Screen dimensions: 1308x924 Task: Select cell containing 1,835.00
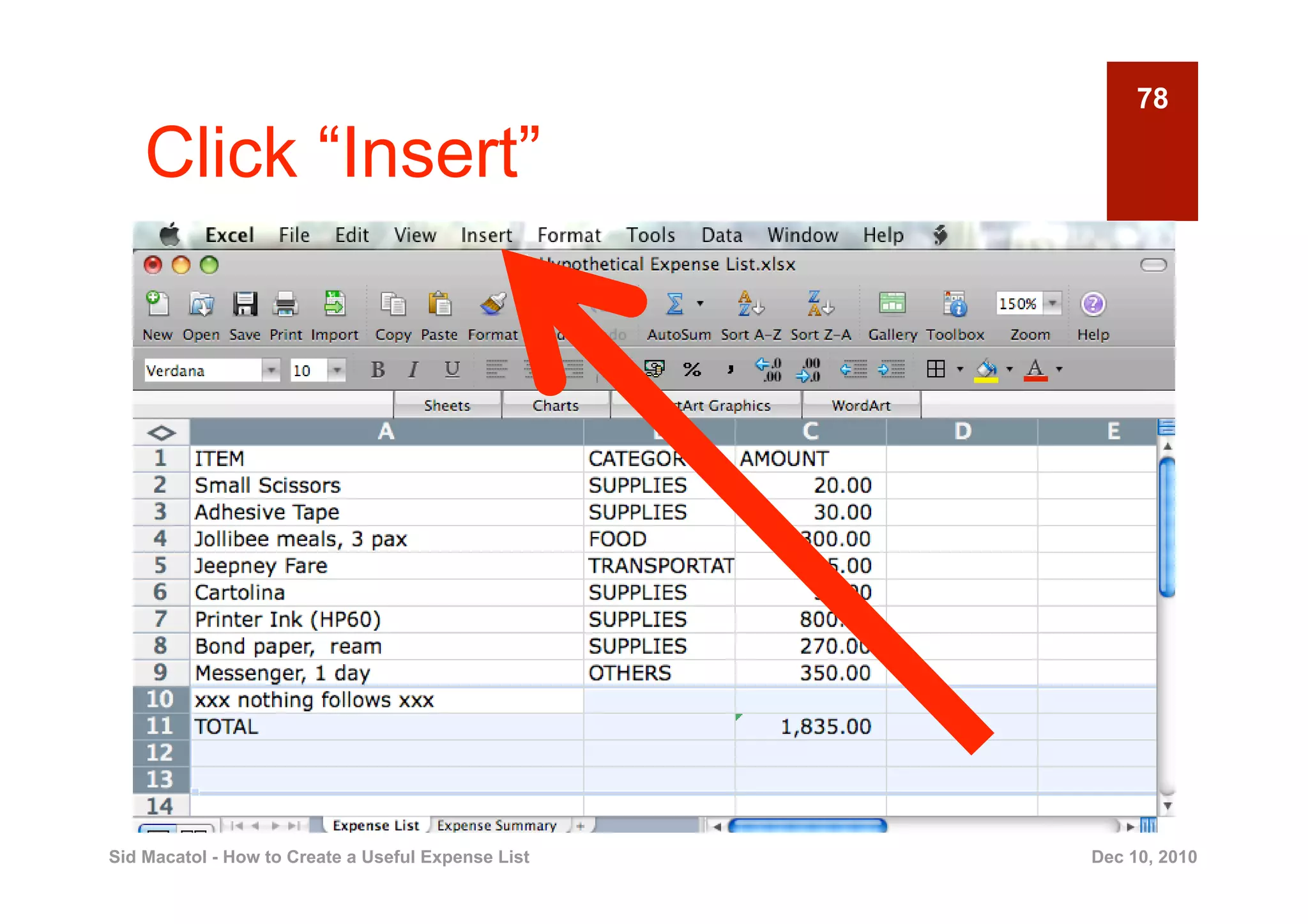click(810, 727)
